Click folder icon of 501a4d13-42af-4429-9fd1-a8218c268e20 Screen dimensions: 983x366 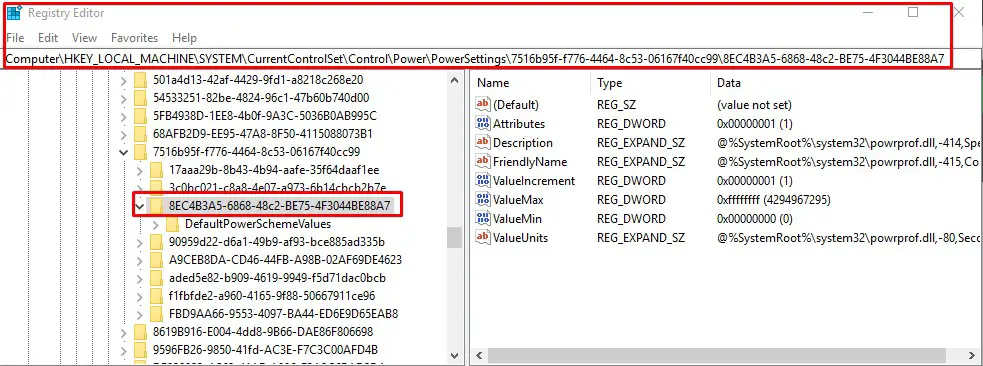[x=140, y=80]
